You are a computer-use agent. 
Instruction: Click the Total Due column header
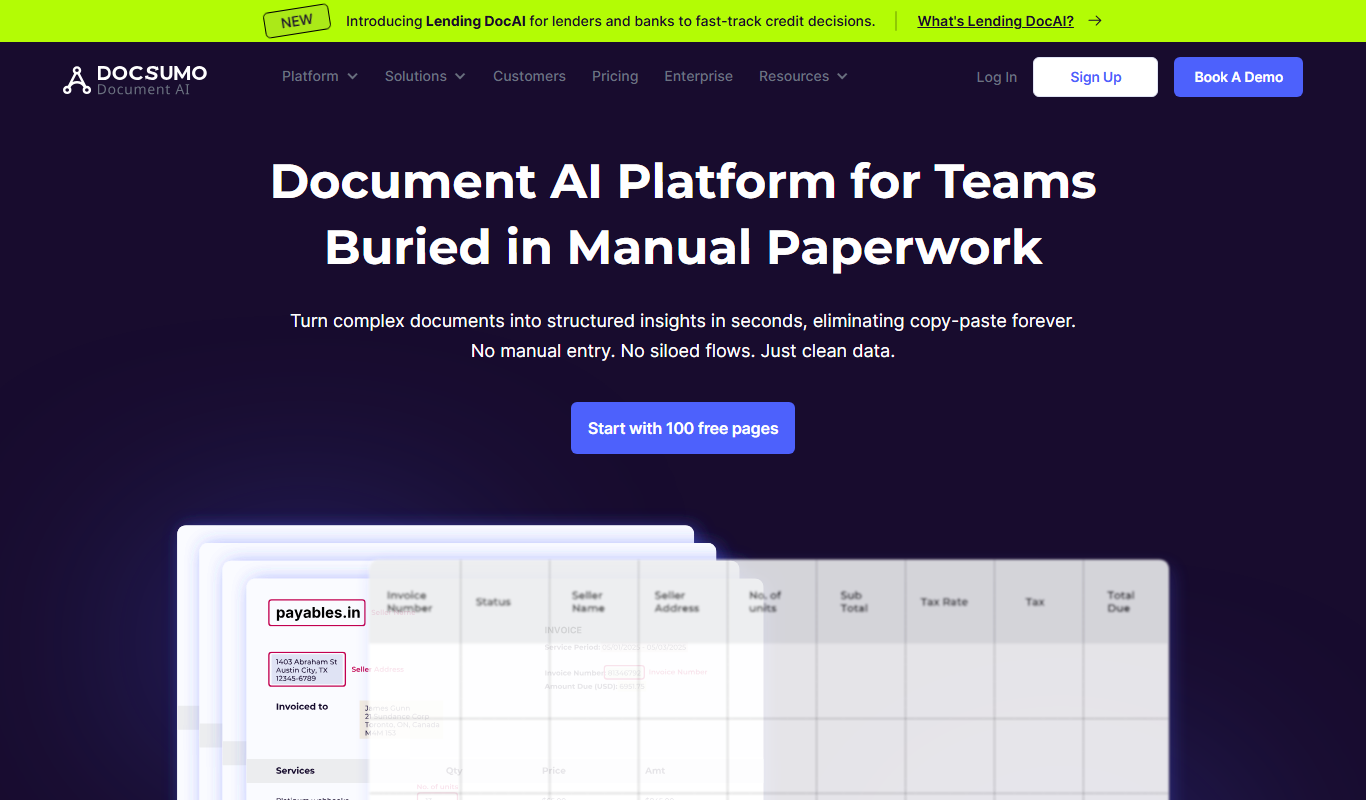click(x=1120, y=601)
